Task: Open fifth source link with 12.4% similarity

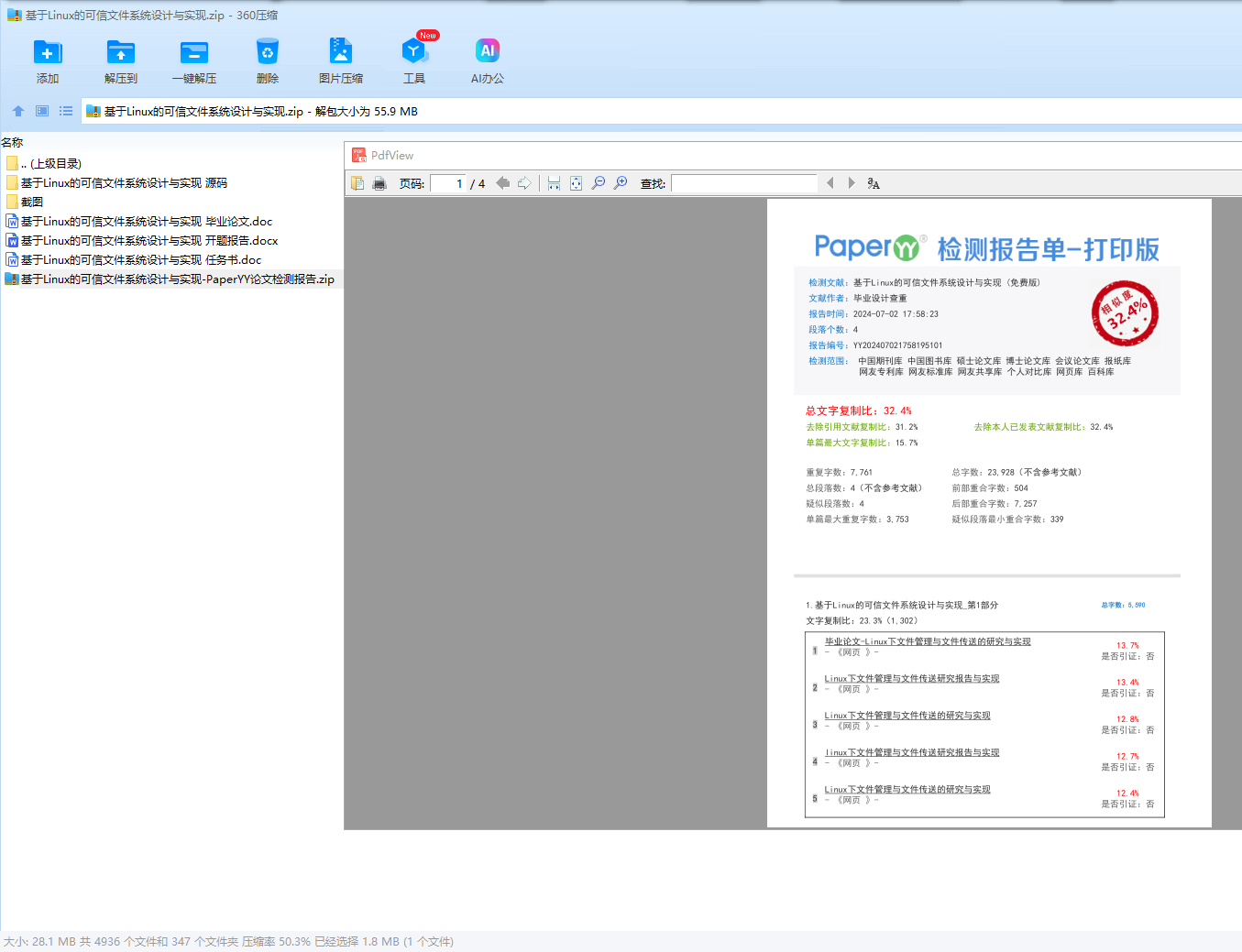Action: 907,789
